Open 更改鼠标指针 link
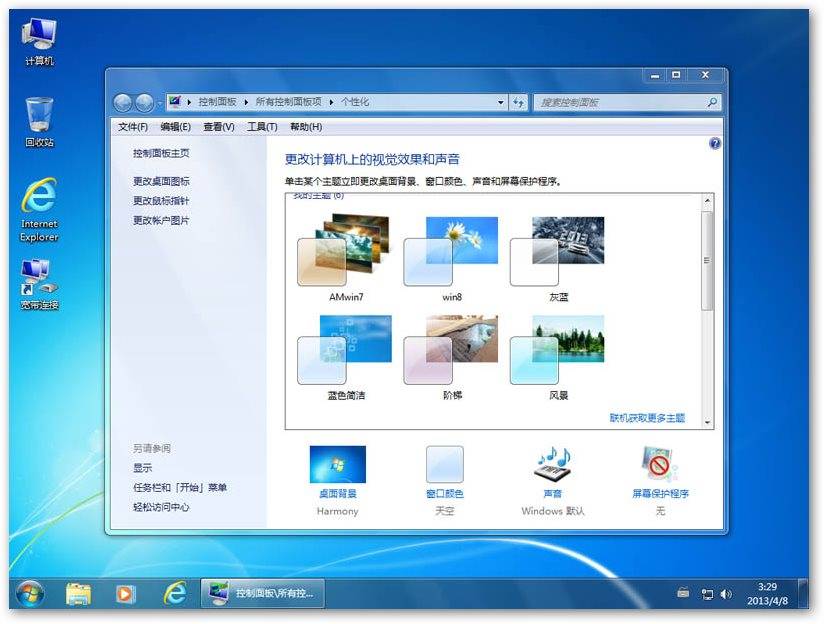The width and height of the screenshot is (824, 624). click(161, 201)
